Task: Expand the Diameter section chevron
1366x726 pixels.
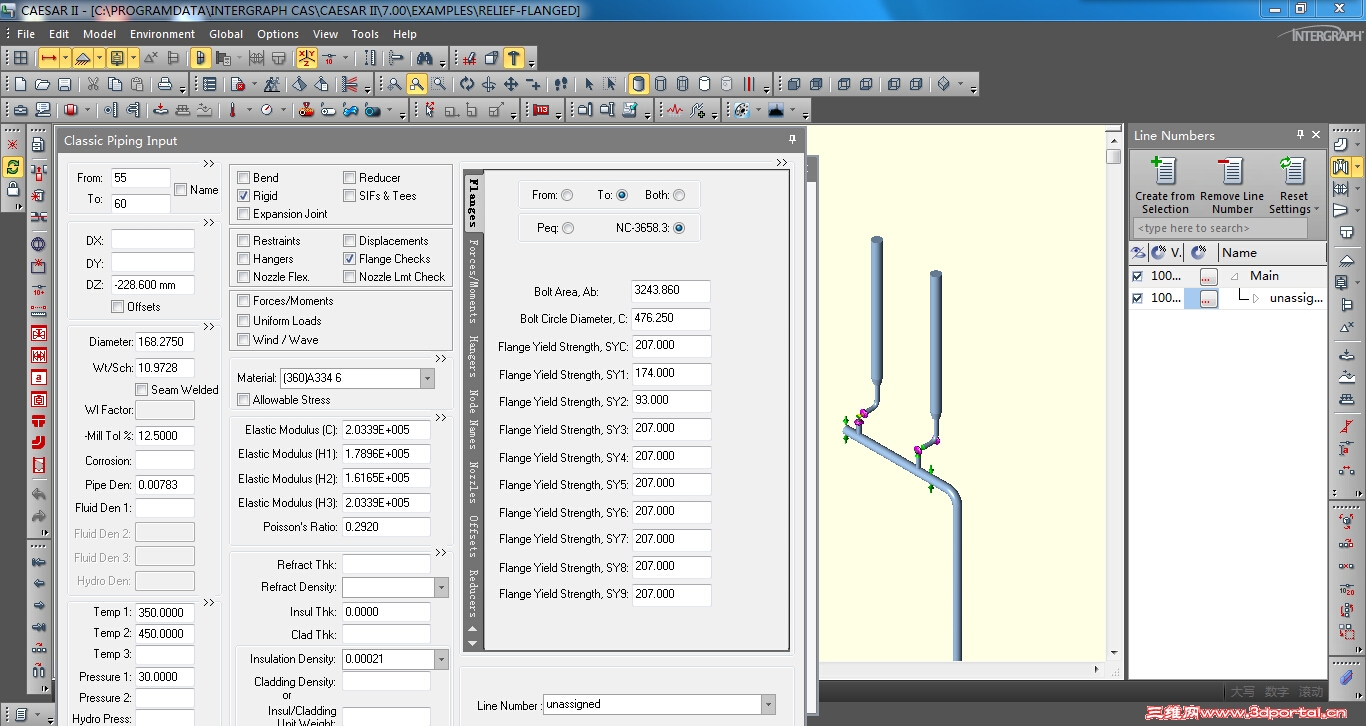Action: point(209,326)
